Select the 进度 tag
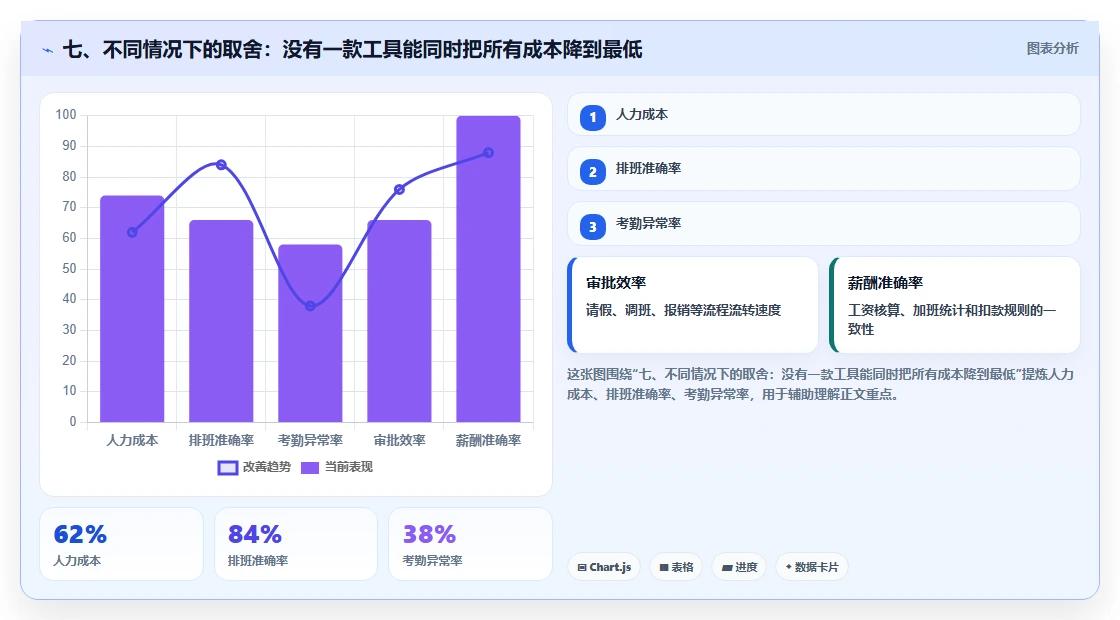The image size is (1120, 620). [739, 567]
